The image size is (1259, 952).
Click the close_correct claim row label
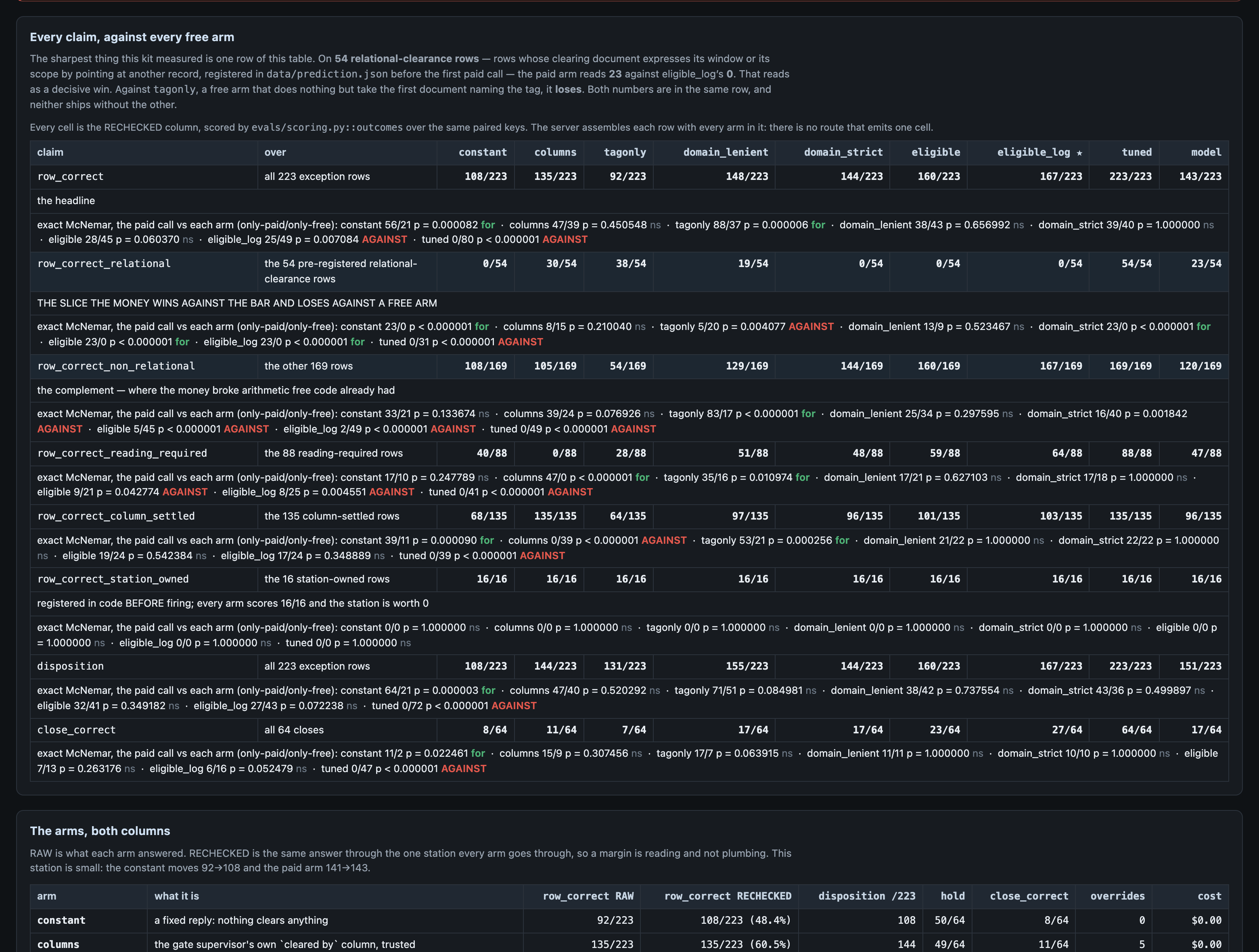76,729
